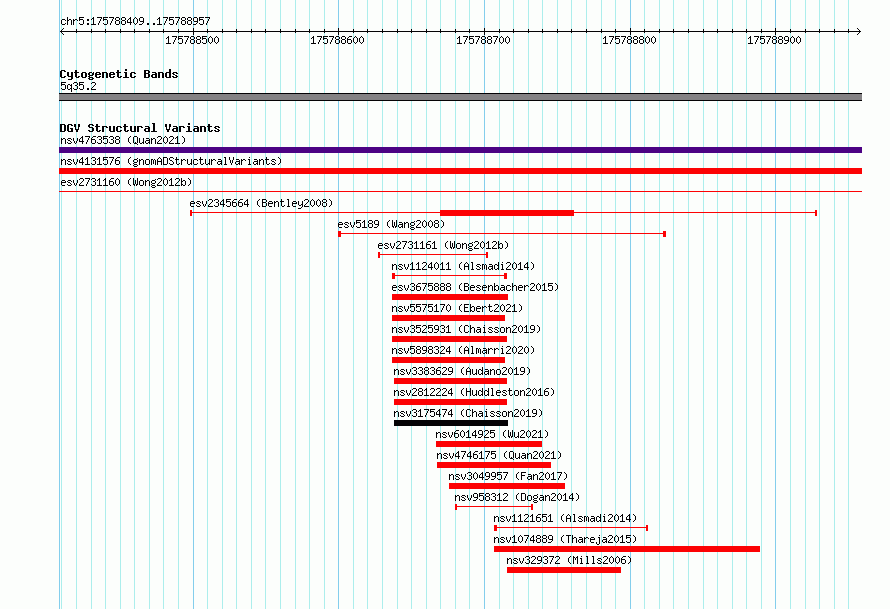Click ruler position 175788800
This screenshot has height=609, width=890.
pyautogui.click(x=629, y=40)
